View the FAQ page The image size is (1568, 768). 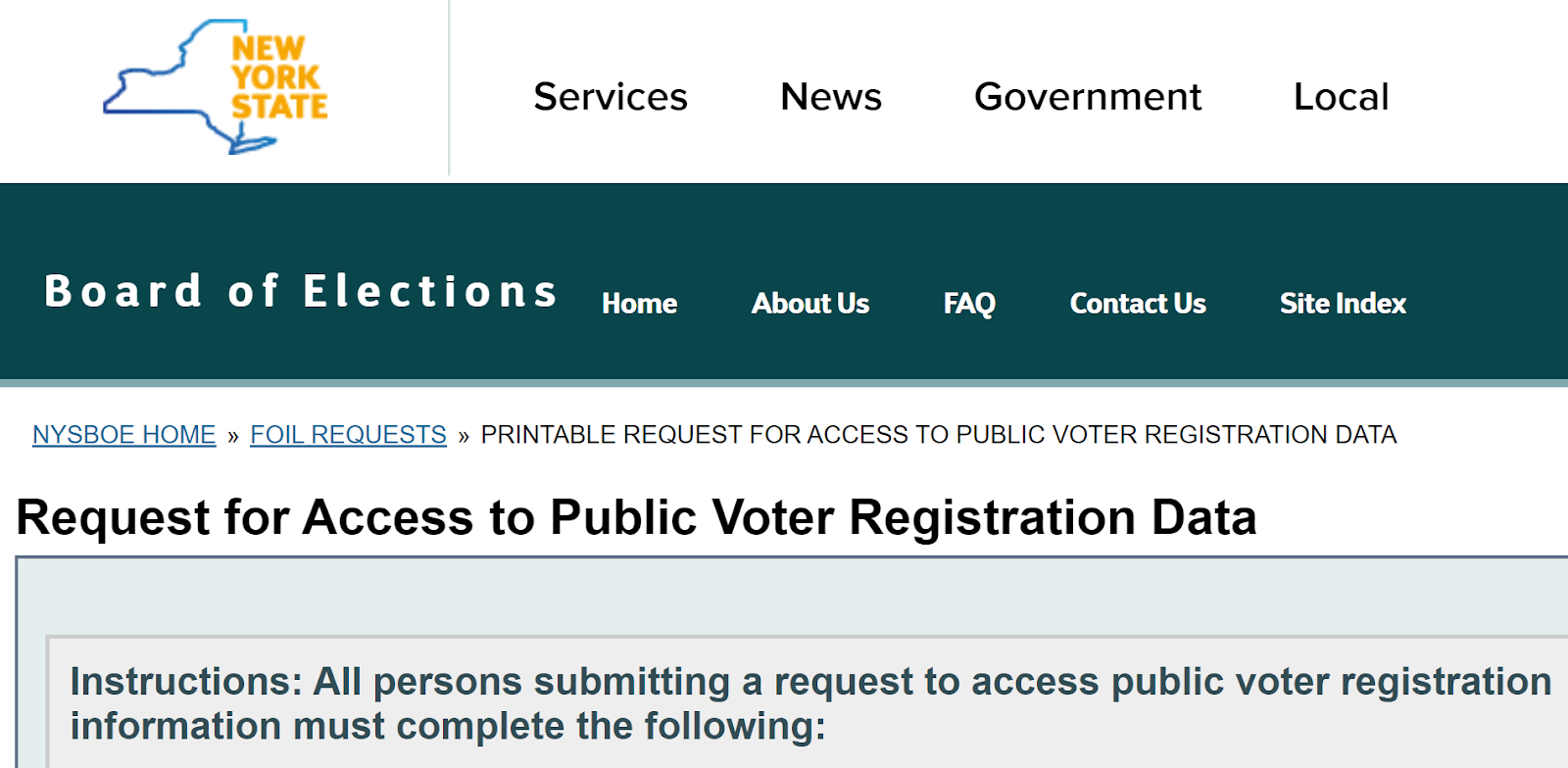coord(969,304)
